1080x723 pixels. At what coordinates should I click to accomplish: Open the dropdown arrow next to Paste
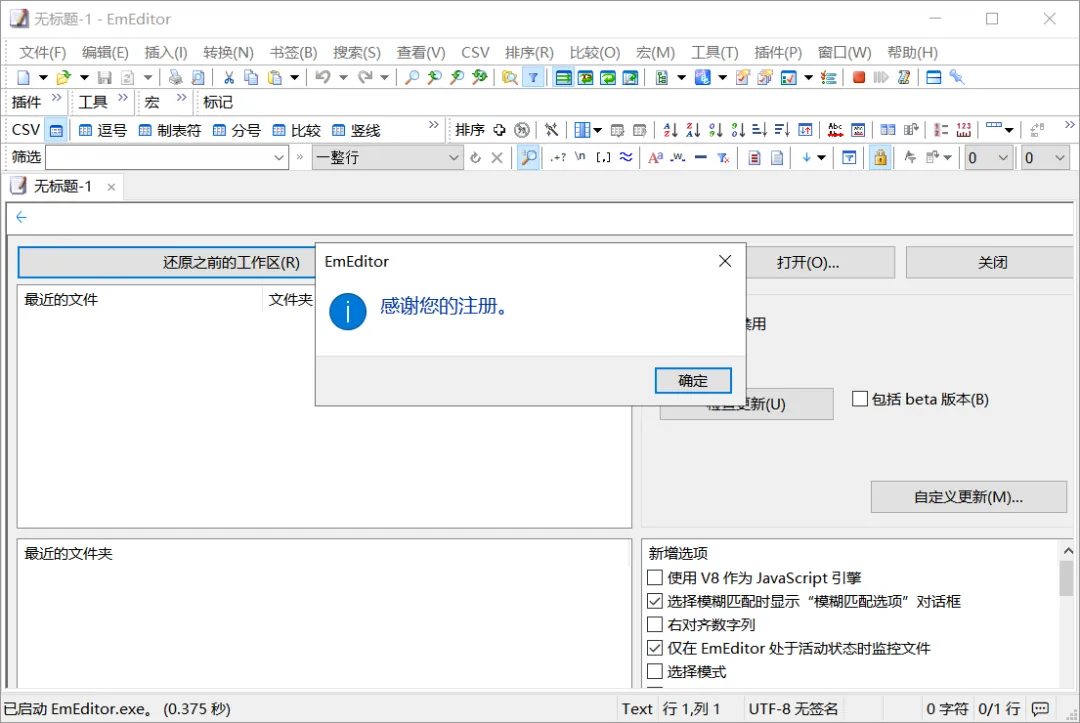coord(294,77)
